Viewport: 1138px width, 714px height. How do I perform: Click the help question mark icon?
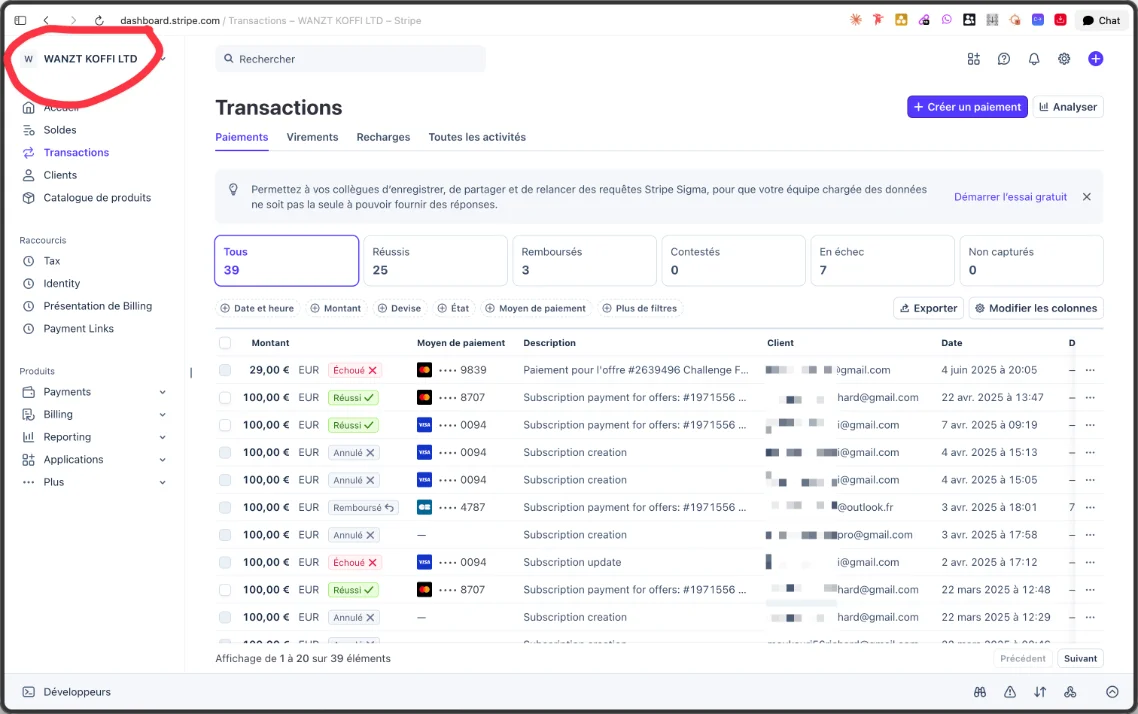coord(1004,59)
